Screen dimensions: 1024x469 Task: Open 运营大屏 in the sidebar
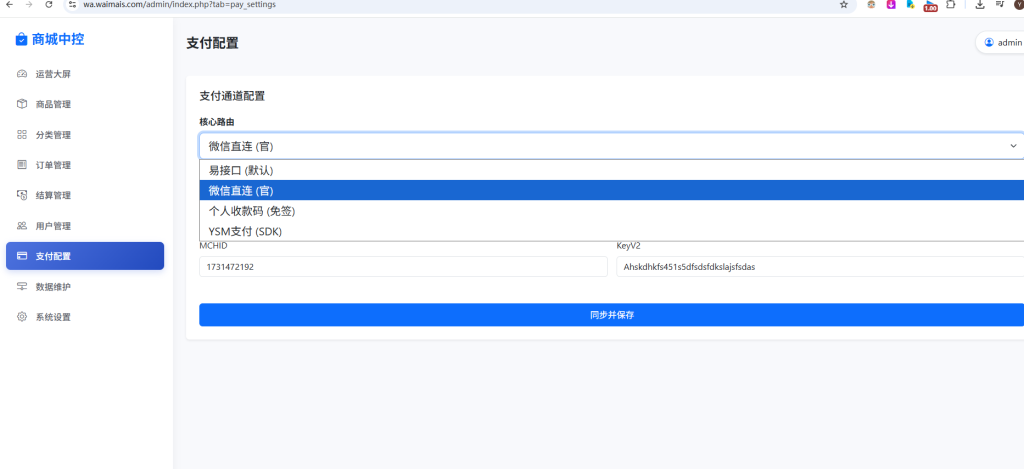pyautogui.click(x=53, y=74)
